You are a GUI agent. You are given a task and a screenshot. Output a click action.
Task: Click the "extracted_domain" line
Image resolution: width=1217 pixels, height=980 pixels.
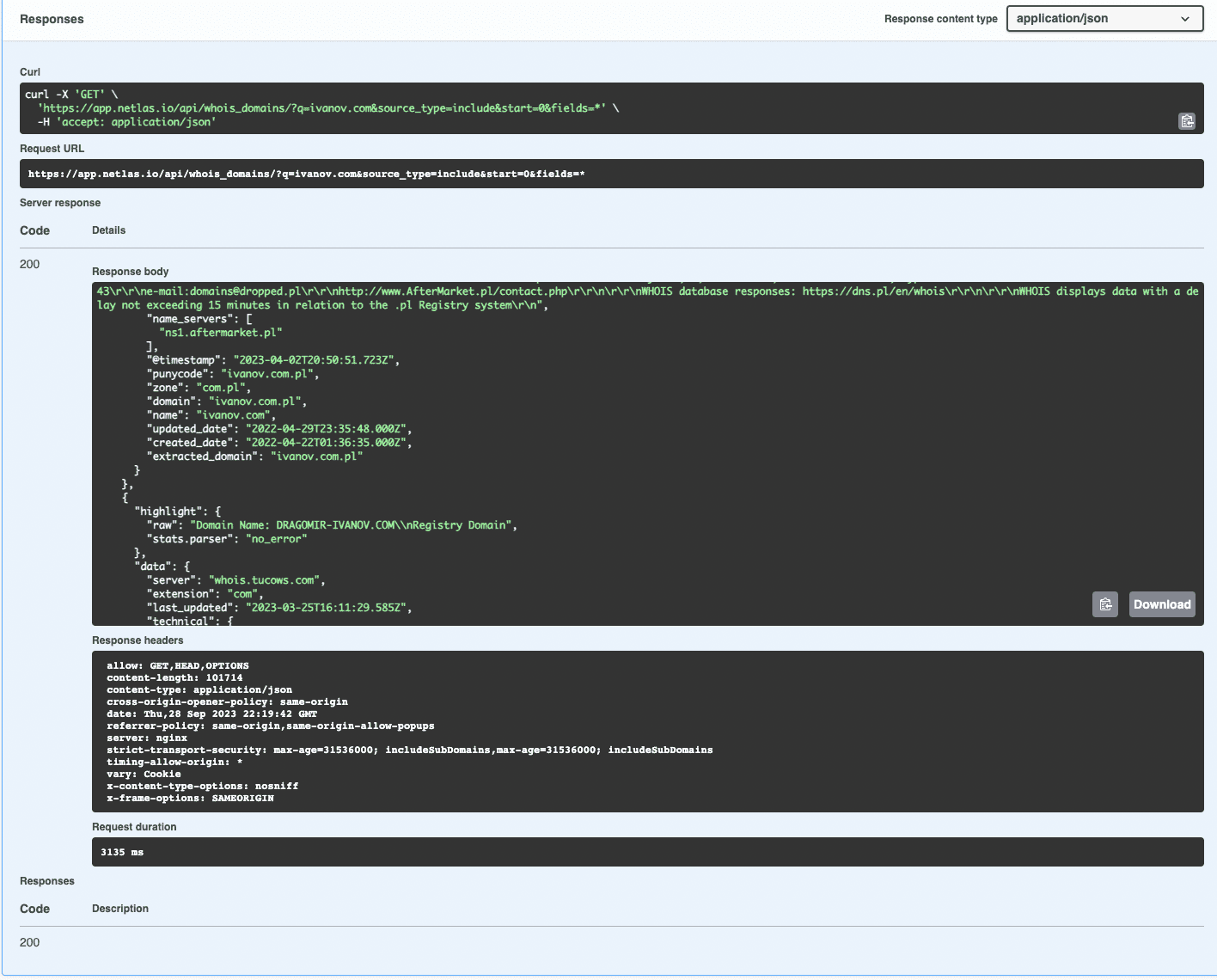[x=255, y=456]
